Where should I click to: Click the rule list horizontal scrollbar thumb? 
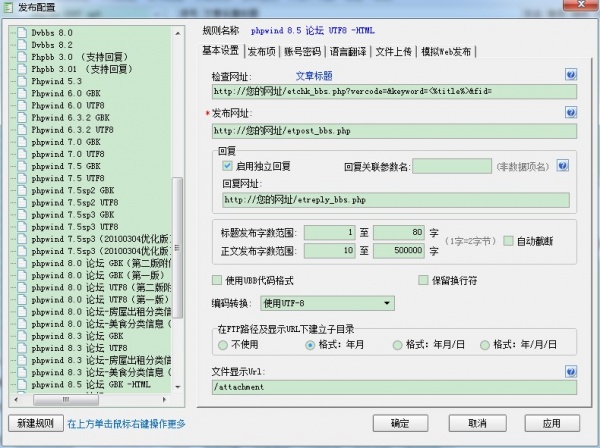tap(66, 399)
